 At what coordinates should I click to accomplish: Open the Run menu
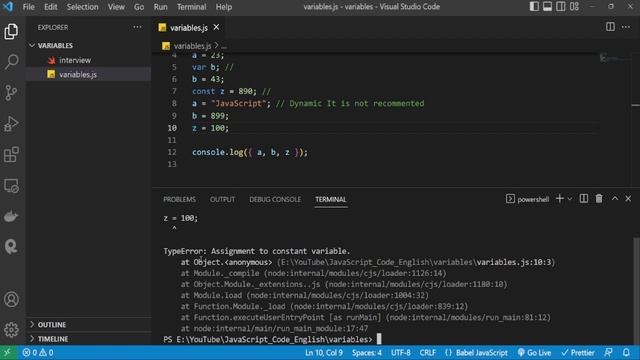[160, 7]
